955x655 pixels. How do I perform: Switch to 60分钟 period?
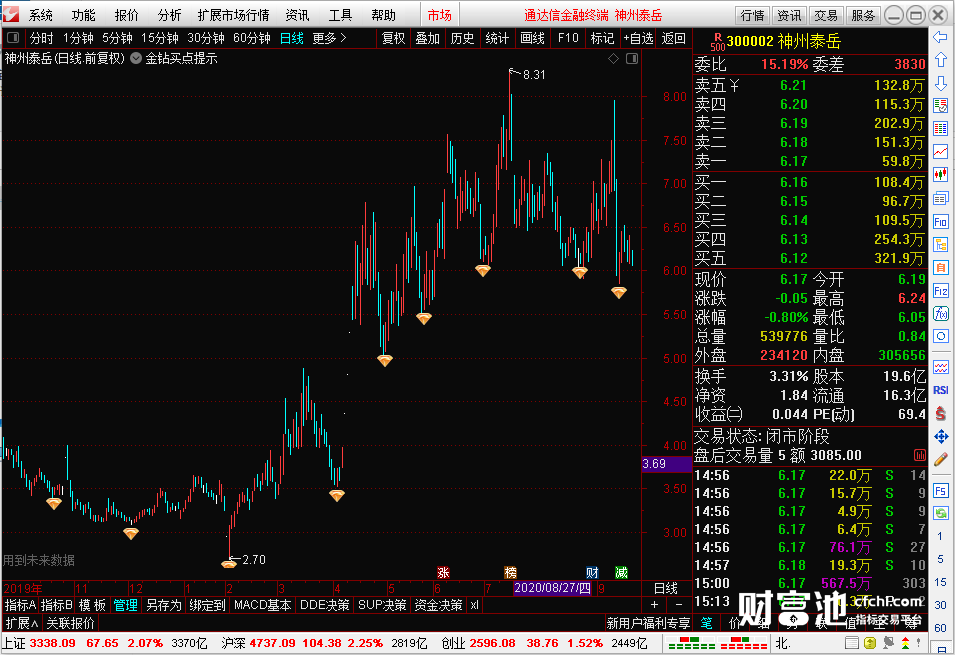click(252, 38)
